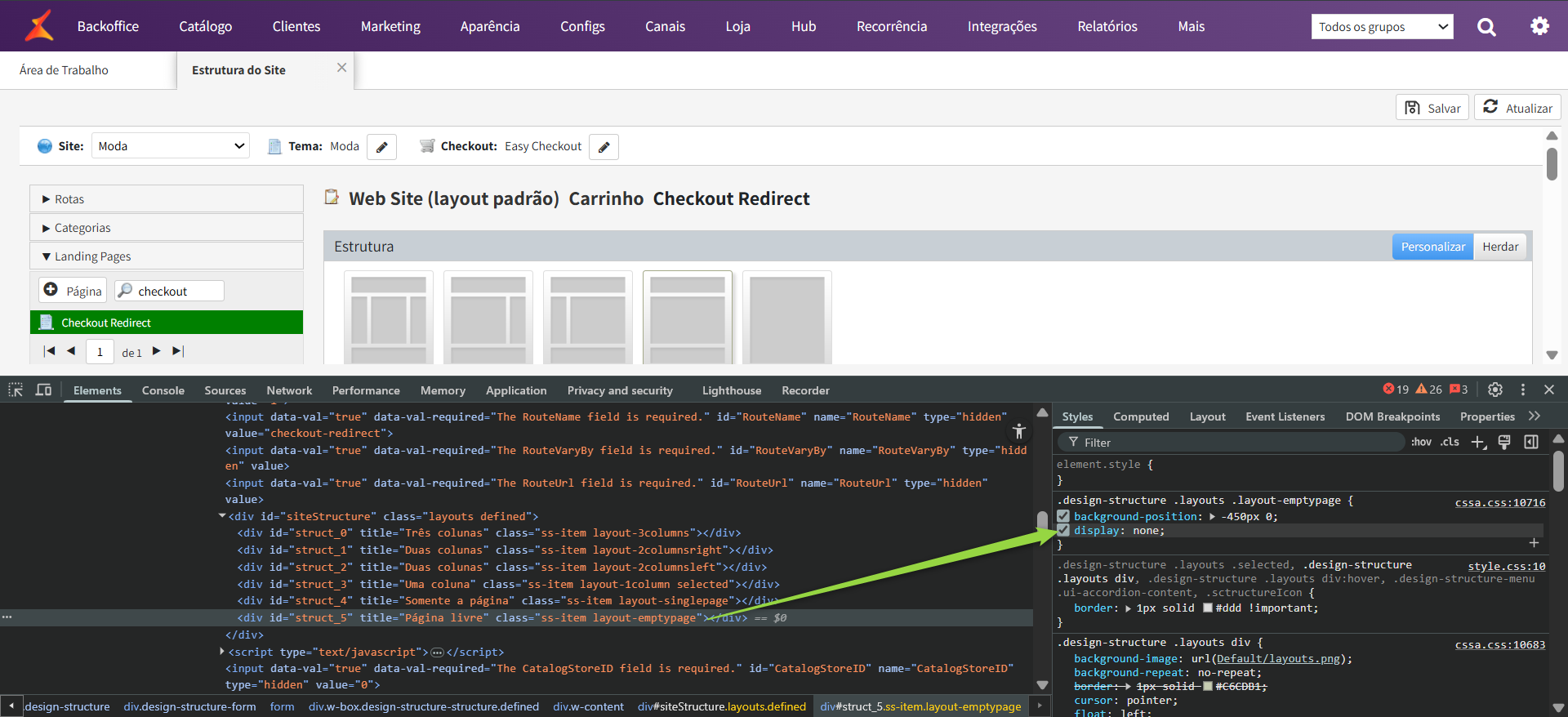Expand the Categorias section
The width and height of the screenshot is (1568, 717).
tap(167, 228)
